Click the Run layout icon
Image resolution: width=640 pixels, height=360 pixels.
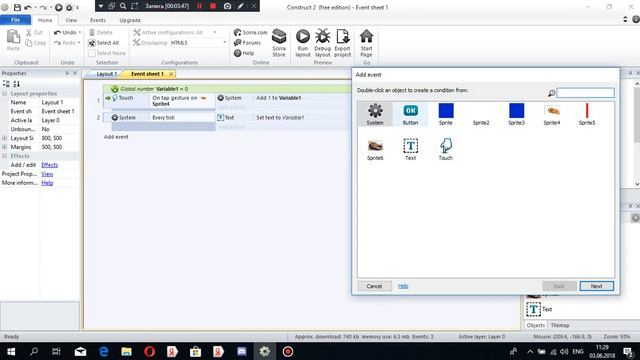click(303, 42)
